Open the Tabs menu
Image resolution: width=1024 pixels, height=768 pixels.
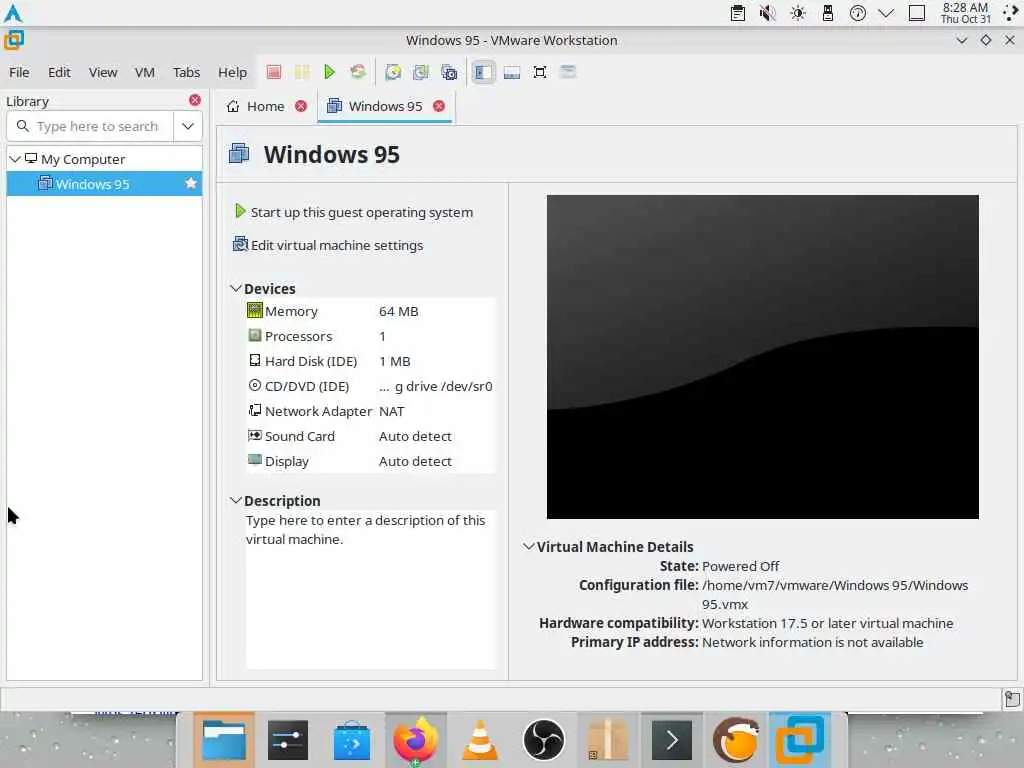[x=186, y=72]
